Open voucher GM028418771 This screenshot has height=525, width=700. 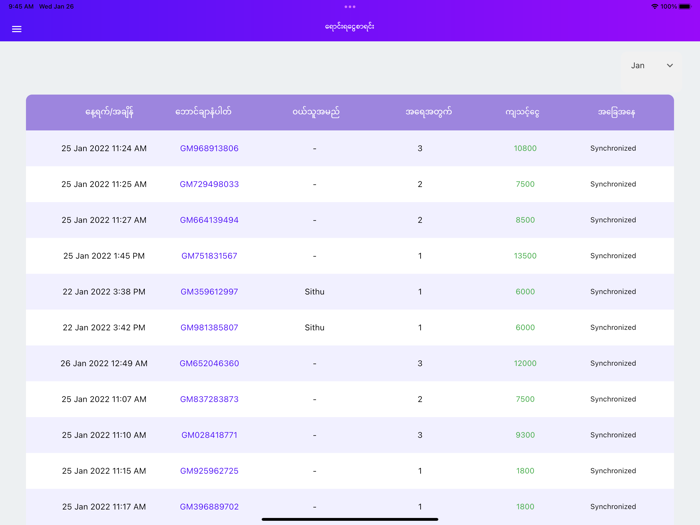pos(209,435)
